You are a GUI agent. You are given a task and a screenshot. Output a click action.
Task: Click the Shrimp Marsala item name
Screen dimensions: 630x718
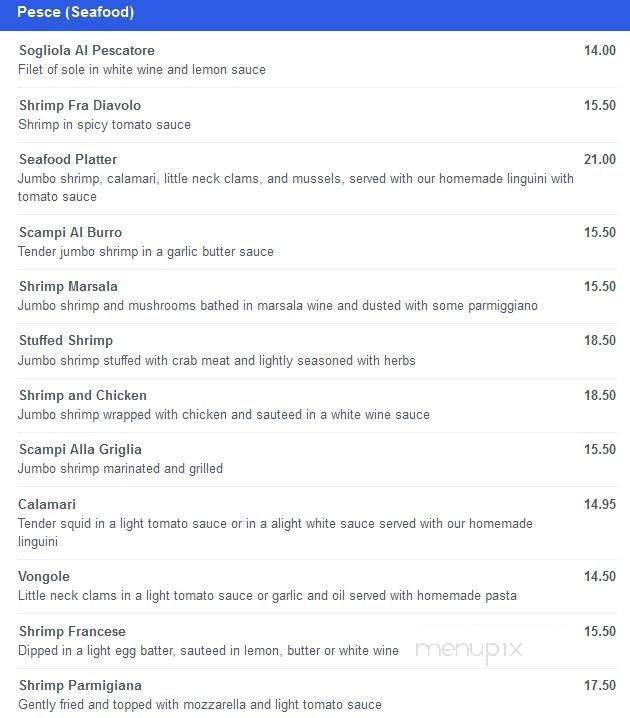tap(68, 286)
